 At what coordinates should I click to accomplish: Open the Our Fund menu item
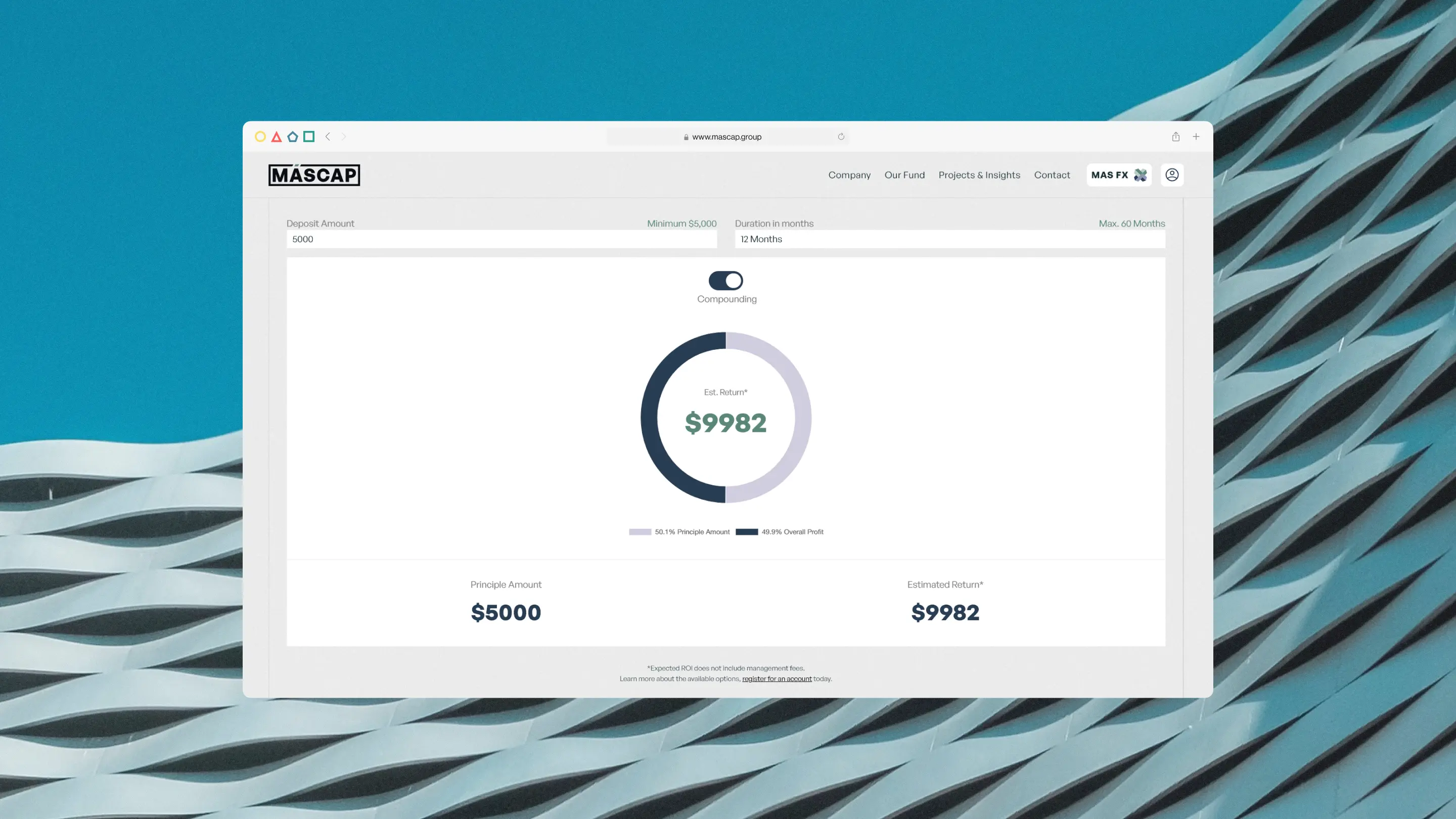904,175
